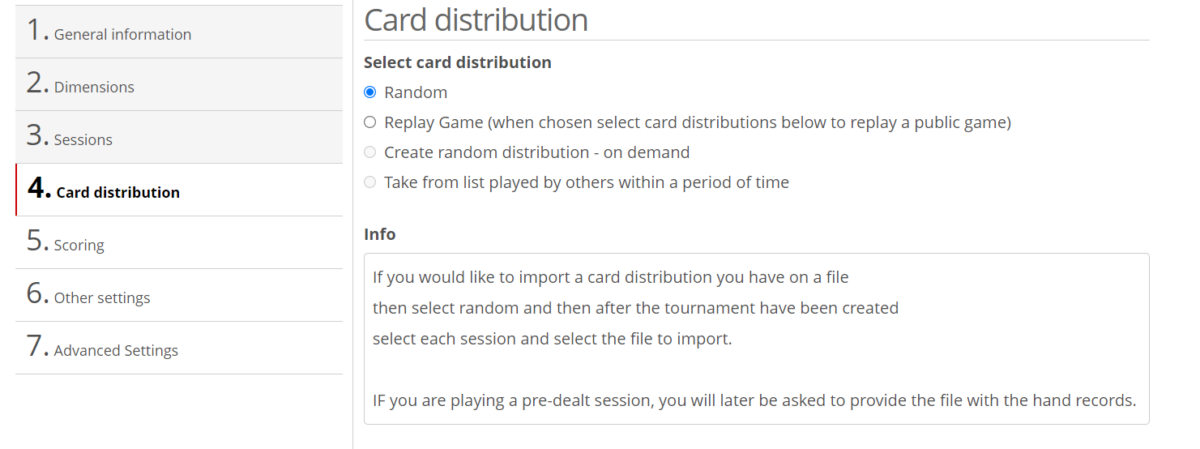Click the large numeral 6 in sidebar

[37, 295]
